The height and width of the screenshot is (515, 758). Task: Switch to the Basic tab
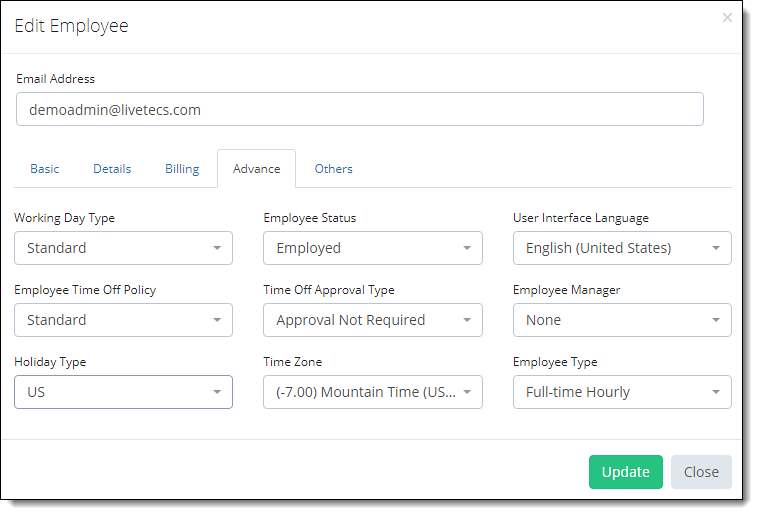(44, 169)
